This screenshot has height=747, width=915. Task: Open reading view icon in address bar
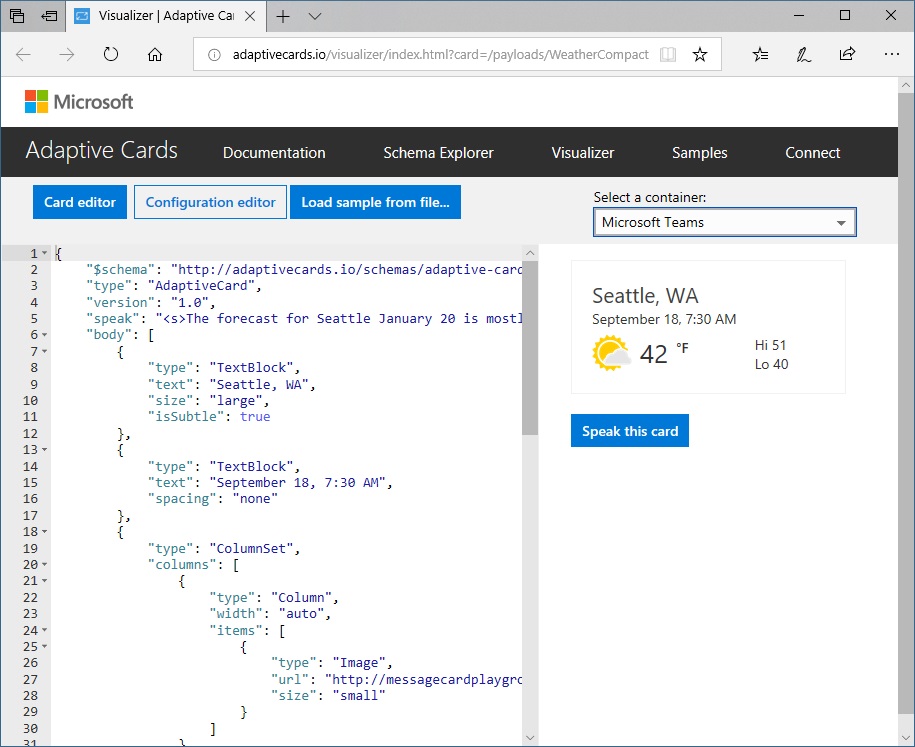pos(668,55)
